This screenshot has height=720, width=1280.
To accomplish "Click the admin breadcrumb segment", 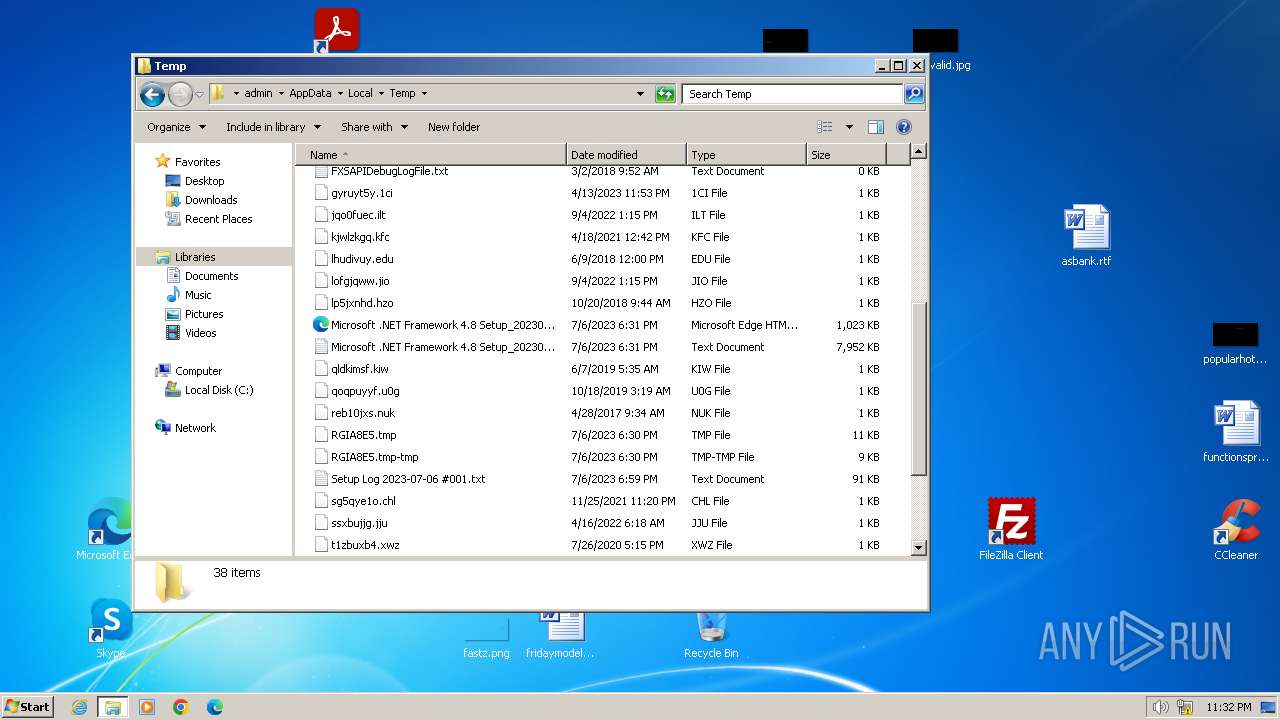I will click(258, 93).
